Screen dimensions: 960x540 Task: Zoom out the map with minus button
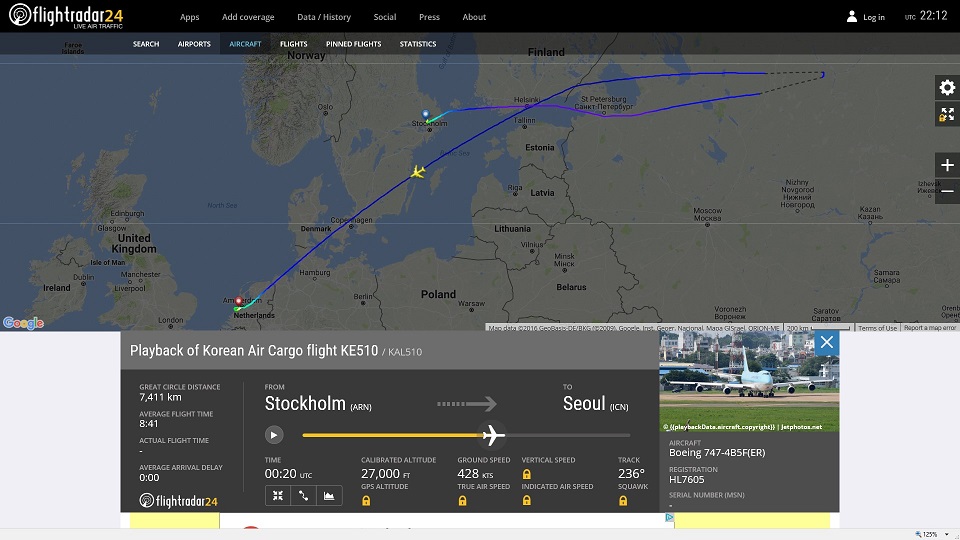[947, 192]
